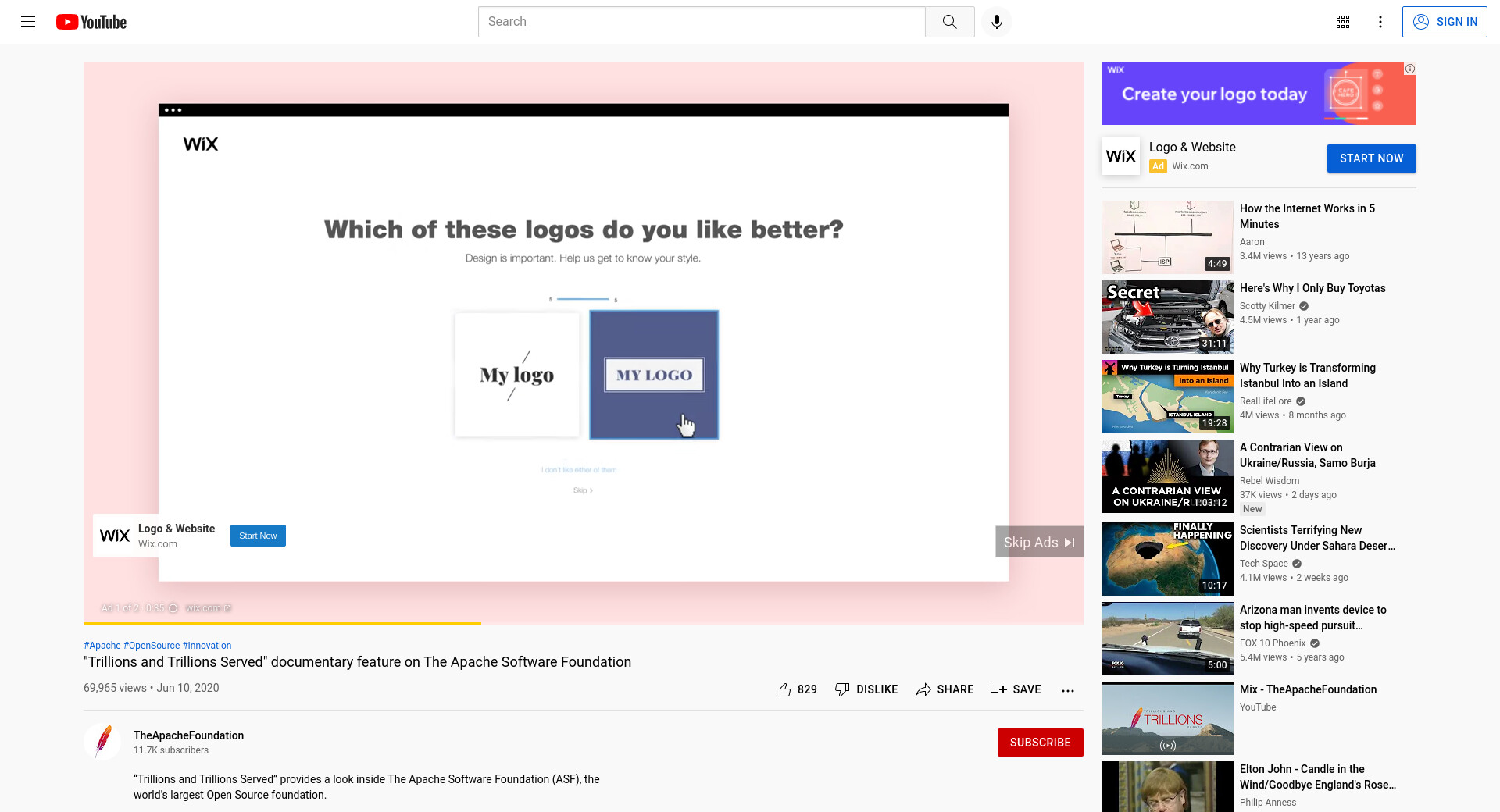Open the Logo & Website ad title
The height and width of the screenshot is (812, 1500).
point(1192,147)
